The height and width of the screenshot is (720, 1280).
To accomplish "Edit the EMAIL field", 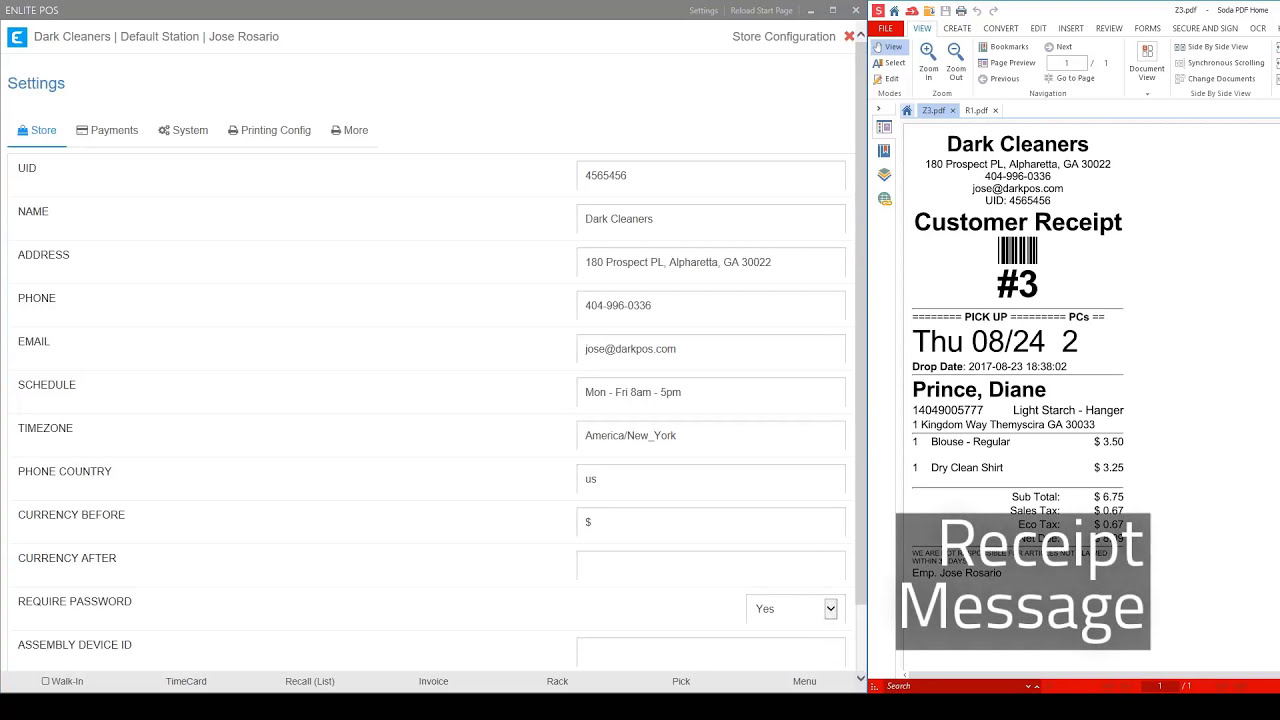I will click(711, 349).
